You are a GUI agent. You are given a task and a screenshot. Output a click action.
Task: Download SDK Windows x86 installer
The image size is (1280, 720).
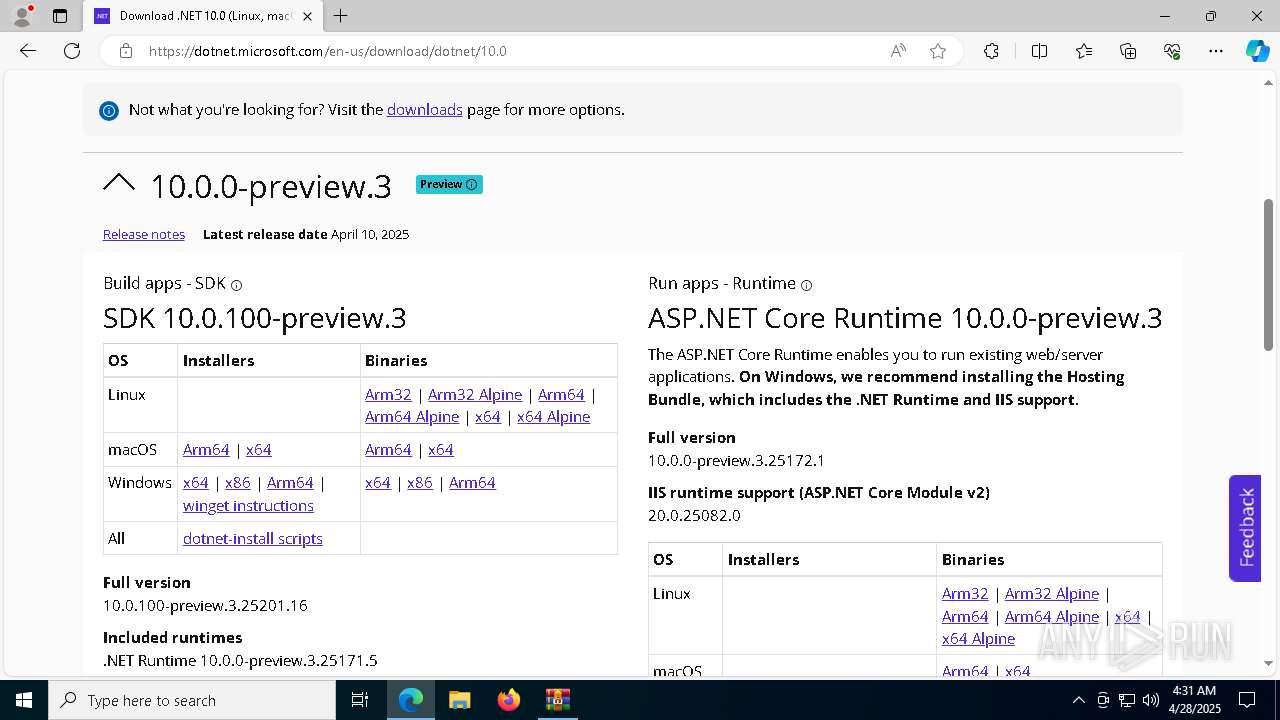pyautogui.click(x=238, y=483)
